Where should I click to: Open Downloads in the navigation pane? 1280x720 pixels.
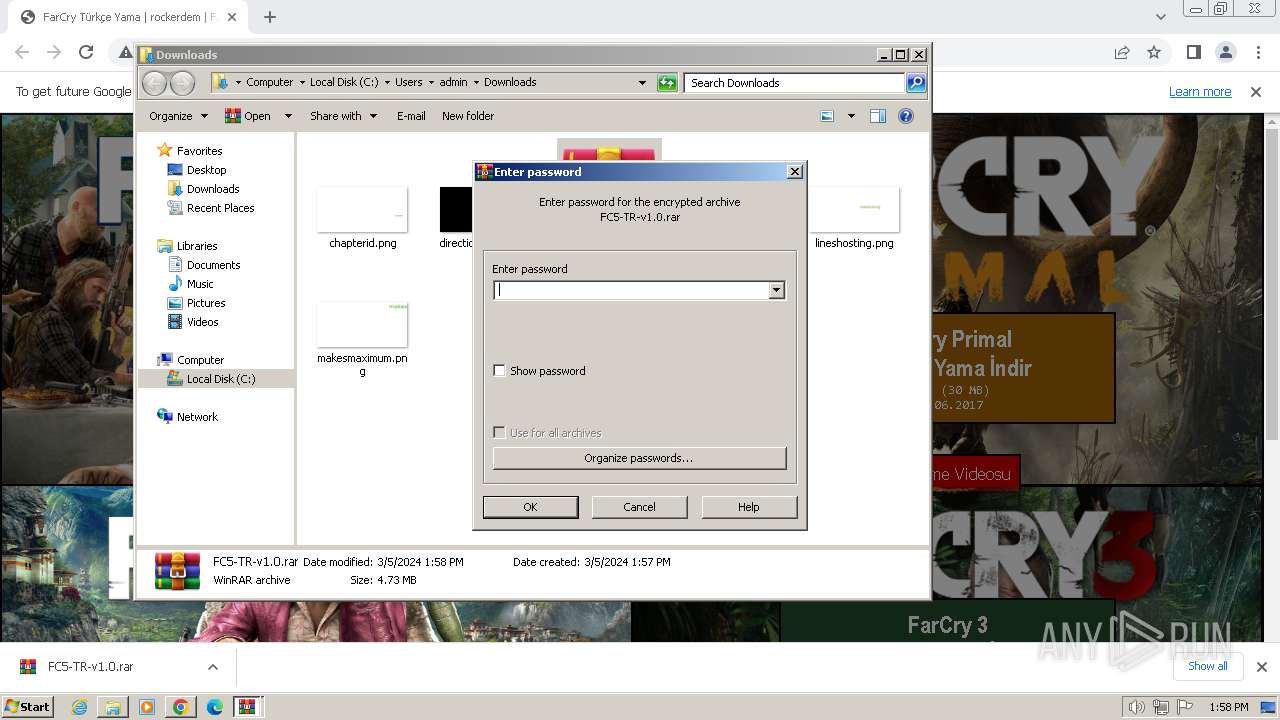click(213, 189)
